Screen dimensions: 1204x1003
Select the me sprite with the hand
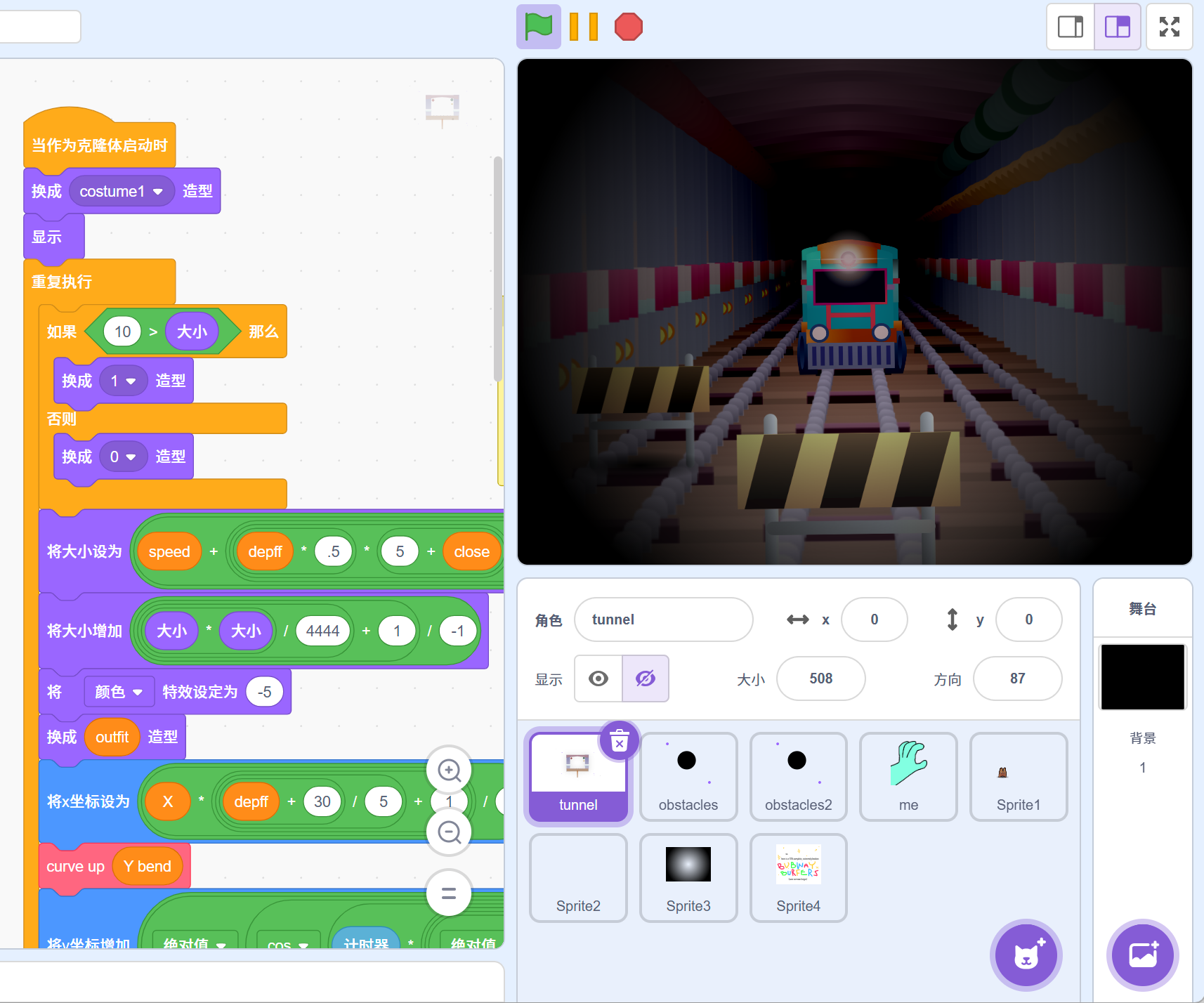[908, 776]
